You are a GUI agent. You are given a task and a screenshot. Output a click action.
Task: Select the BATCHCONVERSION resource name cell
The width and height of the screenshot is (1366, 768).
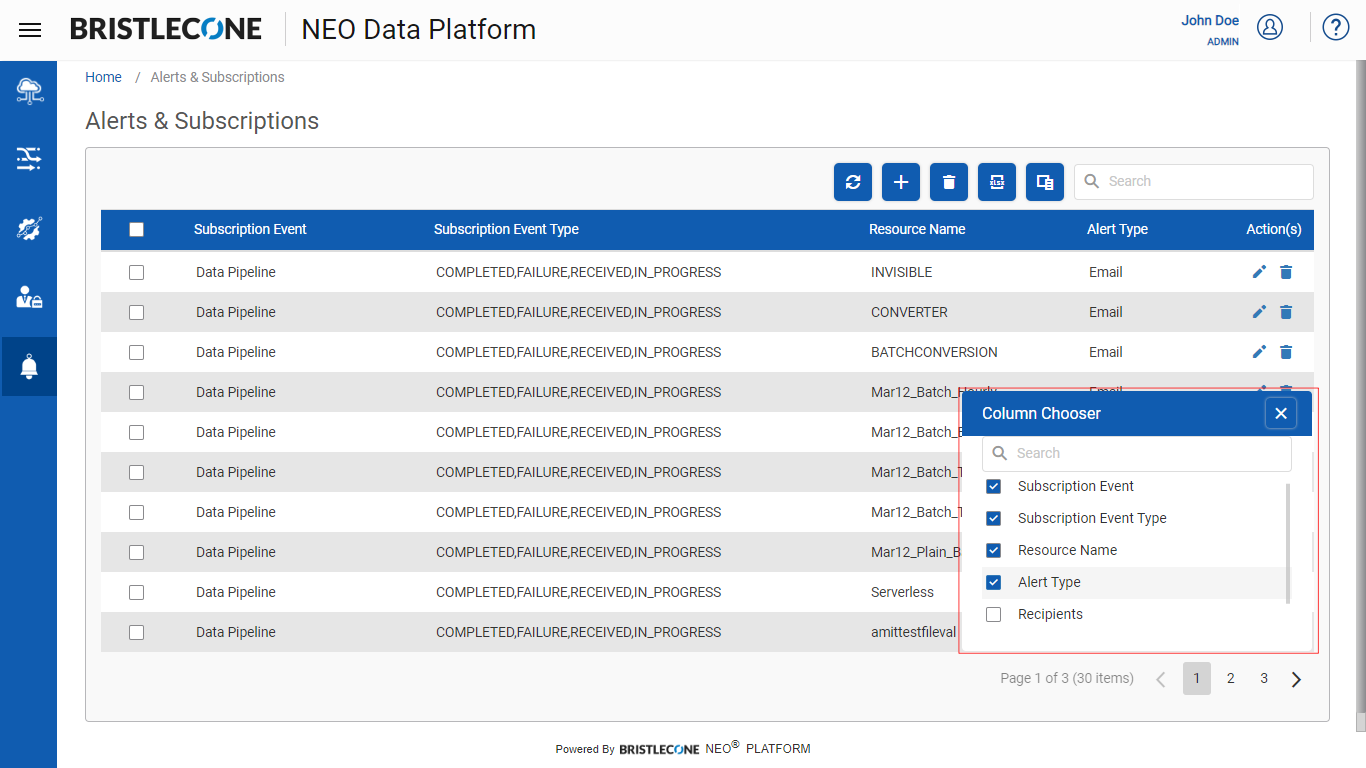(x=934, y=352)
